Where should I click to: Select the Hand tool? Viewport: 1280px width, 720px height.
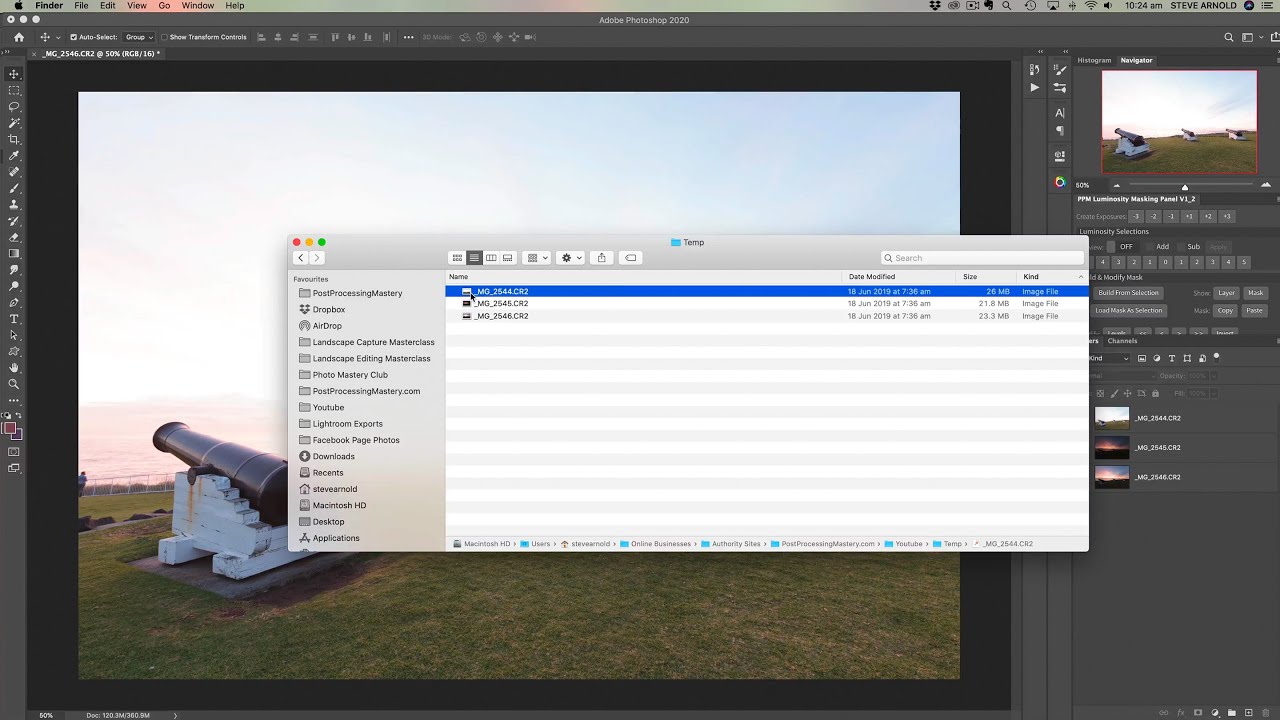(14, 368)
